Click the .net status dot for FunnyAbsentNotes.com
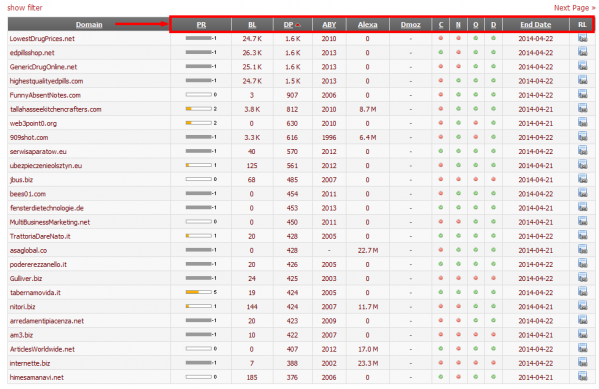 458,95
